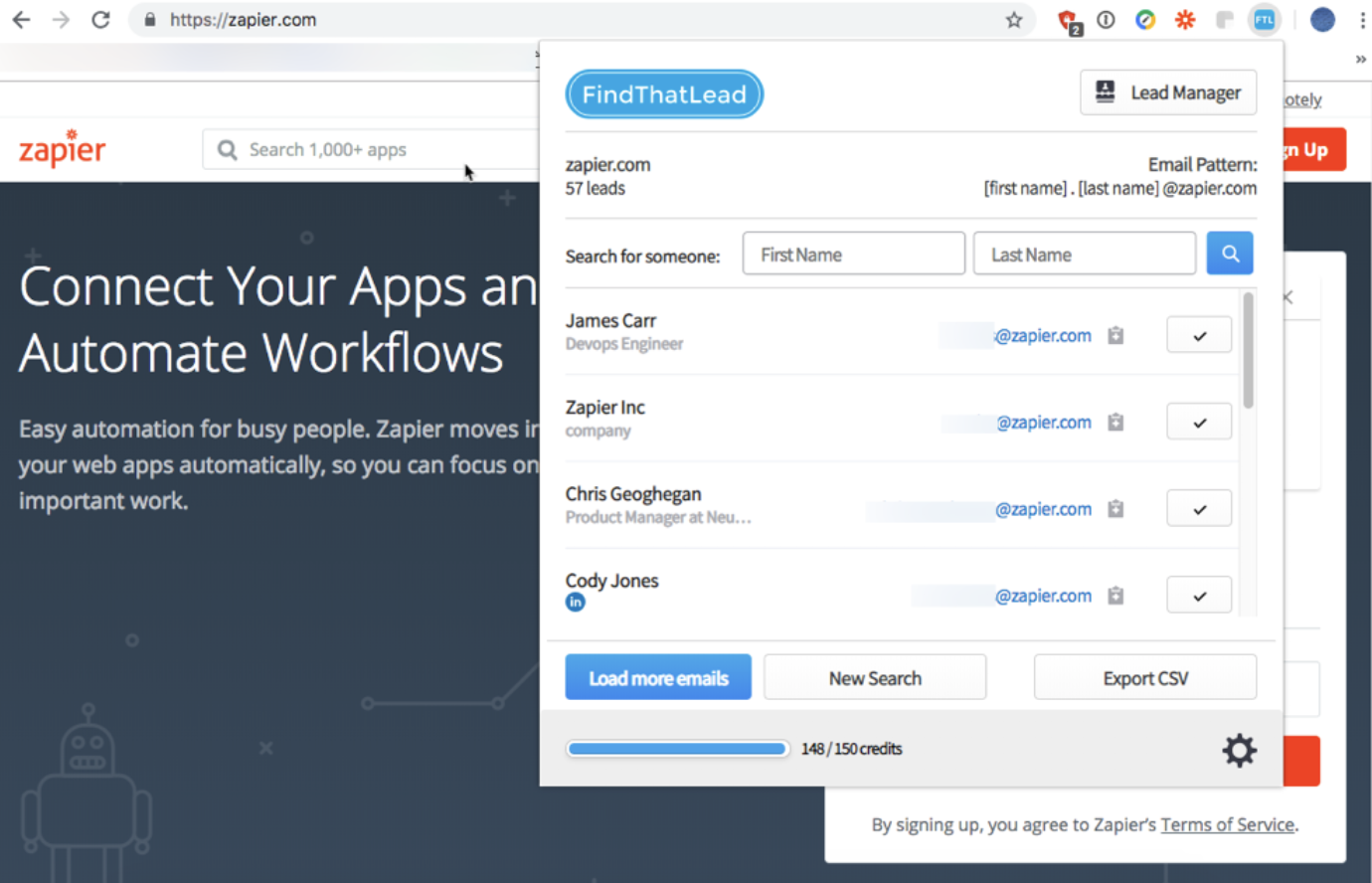Copy James Carr's email with clipboard icon
Viewport: 1372px width, 883px height.
point(1115,336)
